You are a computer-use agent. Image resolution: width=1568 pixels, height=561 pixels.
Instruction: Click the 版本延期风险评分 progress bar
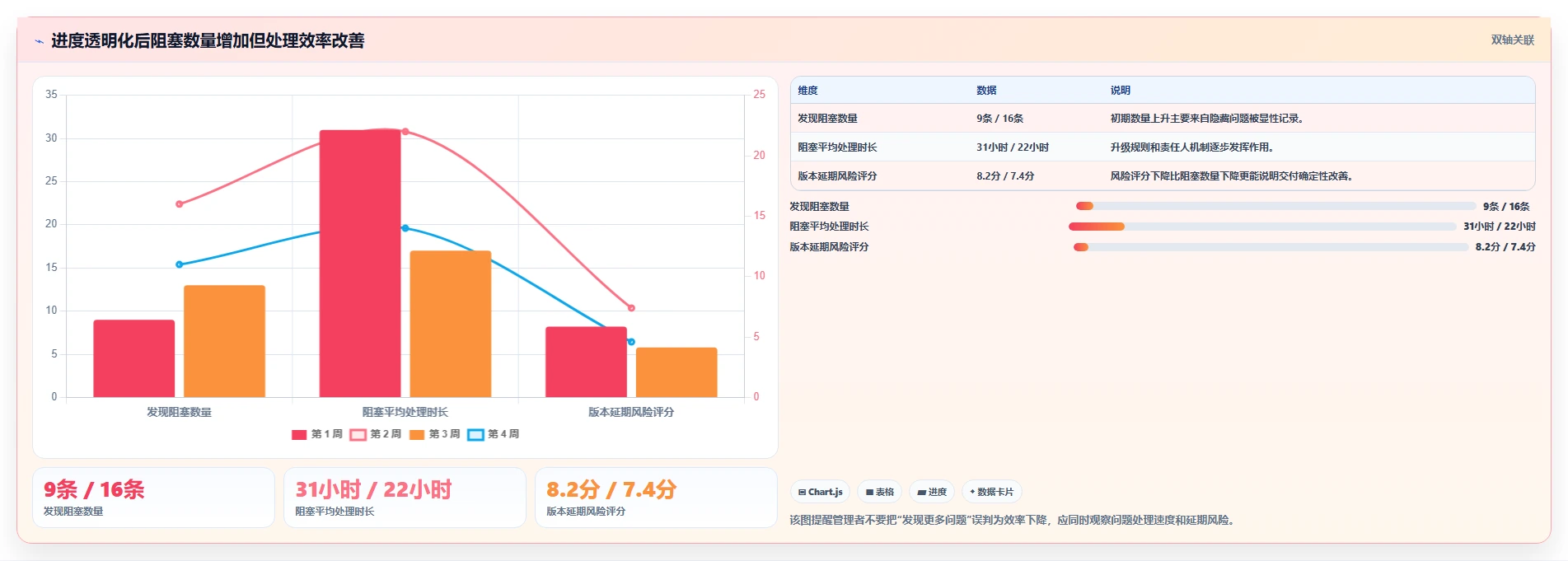(1271, 247)
